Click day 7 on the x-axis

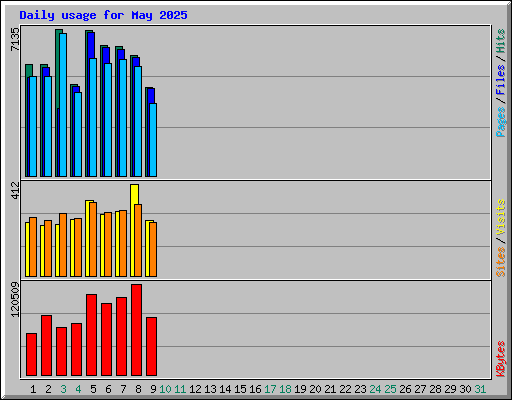click(x=123, y=389)
